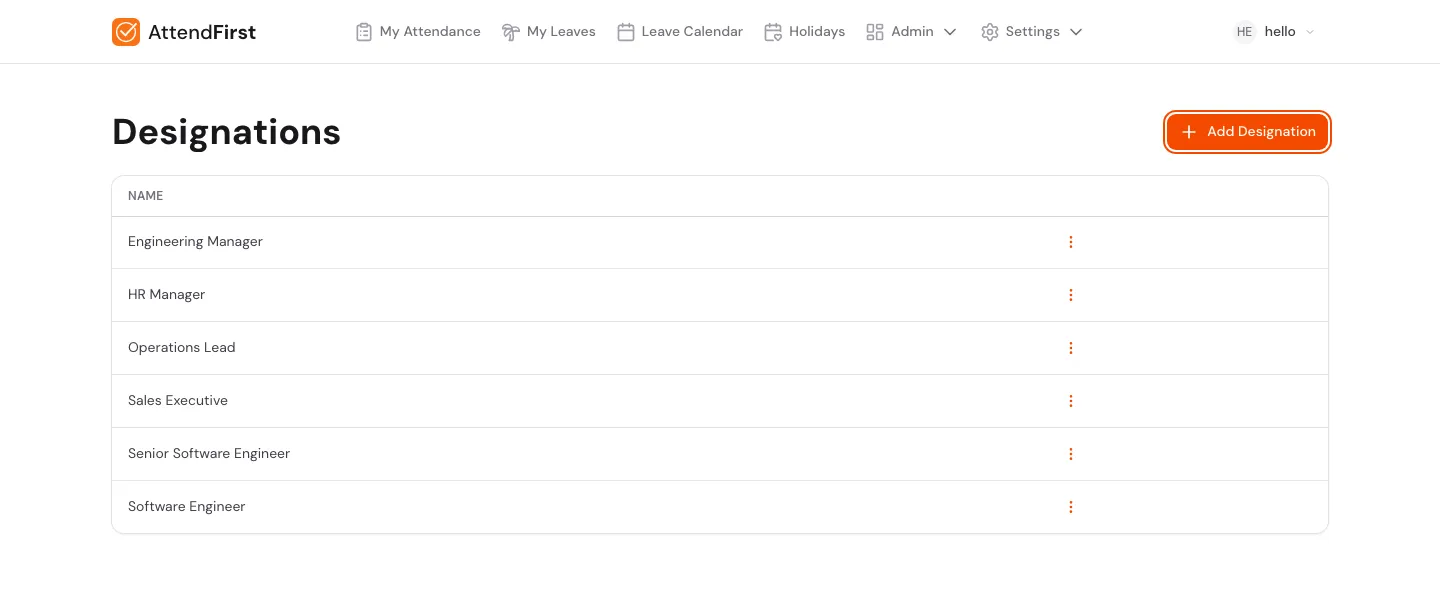Click the Settings gear icon

pos(990,32)
